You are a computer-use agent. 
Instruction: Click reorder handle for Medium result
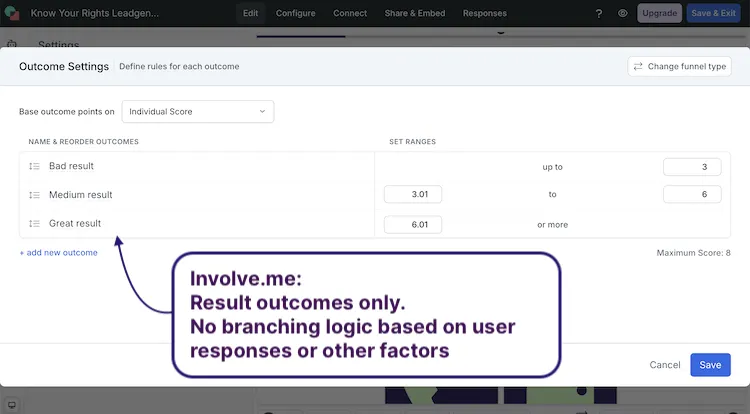[34, 195]
